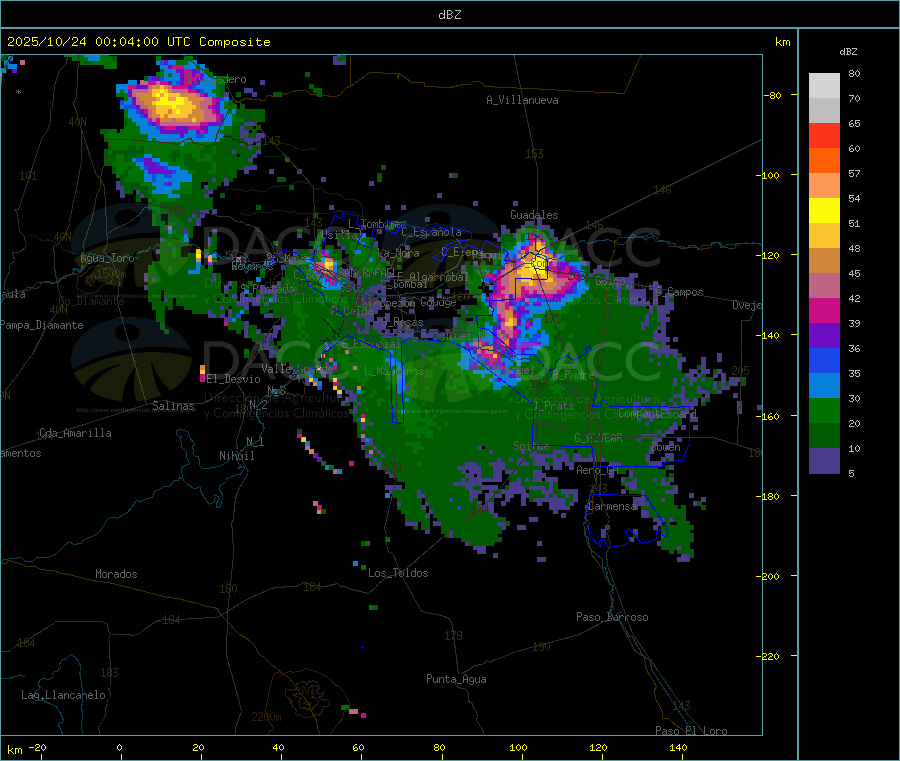900x761 pixels.
Task: Click the Los_Toldos map label
Action: point(398,573)
